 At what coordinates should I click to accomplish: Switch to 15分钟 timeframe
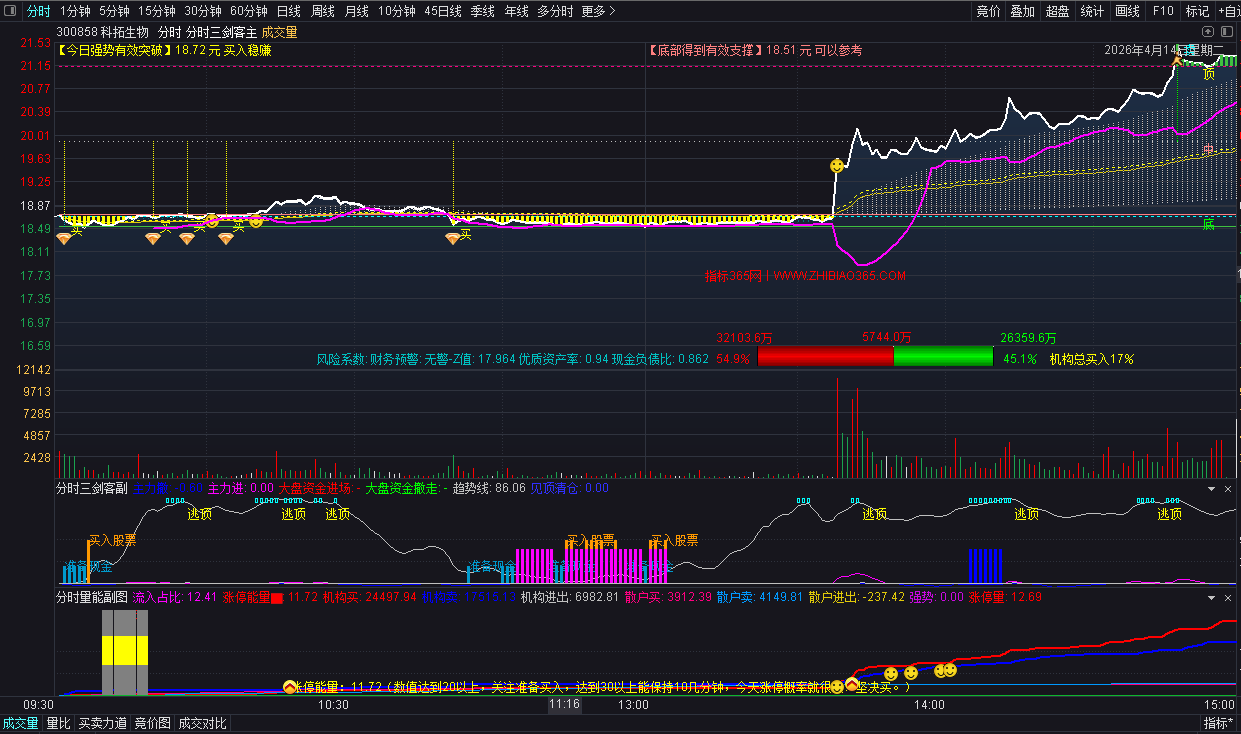[x=157, y=11]
